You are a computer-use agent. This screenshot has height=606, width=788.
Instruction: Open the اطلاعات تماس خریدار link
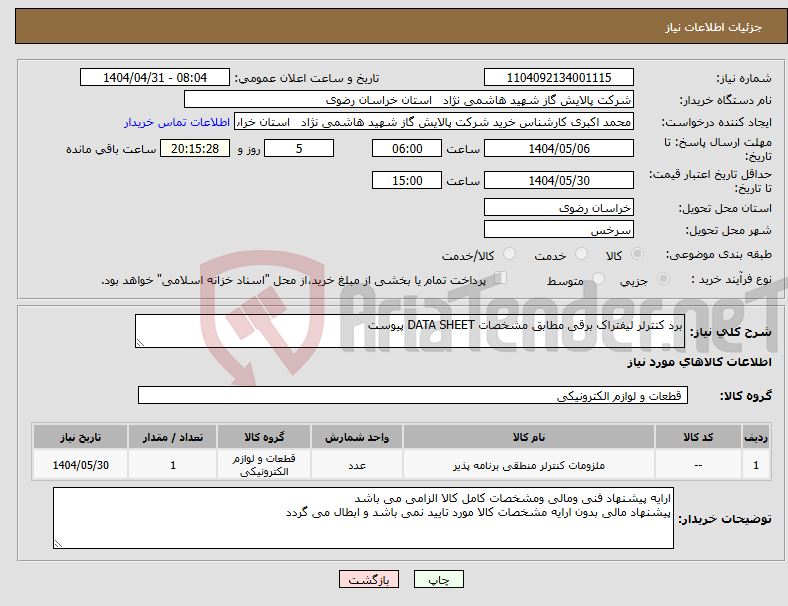click(177, 122)
